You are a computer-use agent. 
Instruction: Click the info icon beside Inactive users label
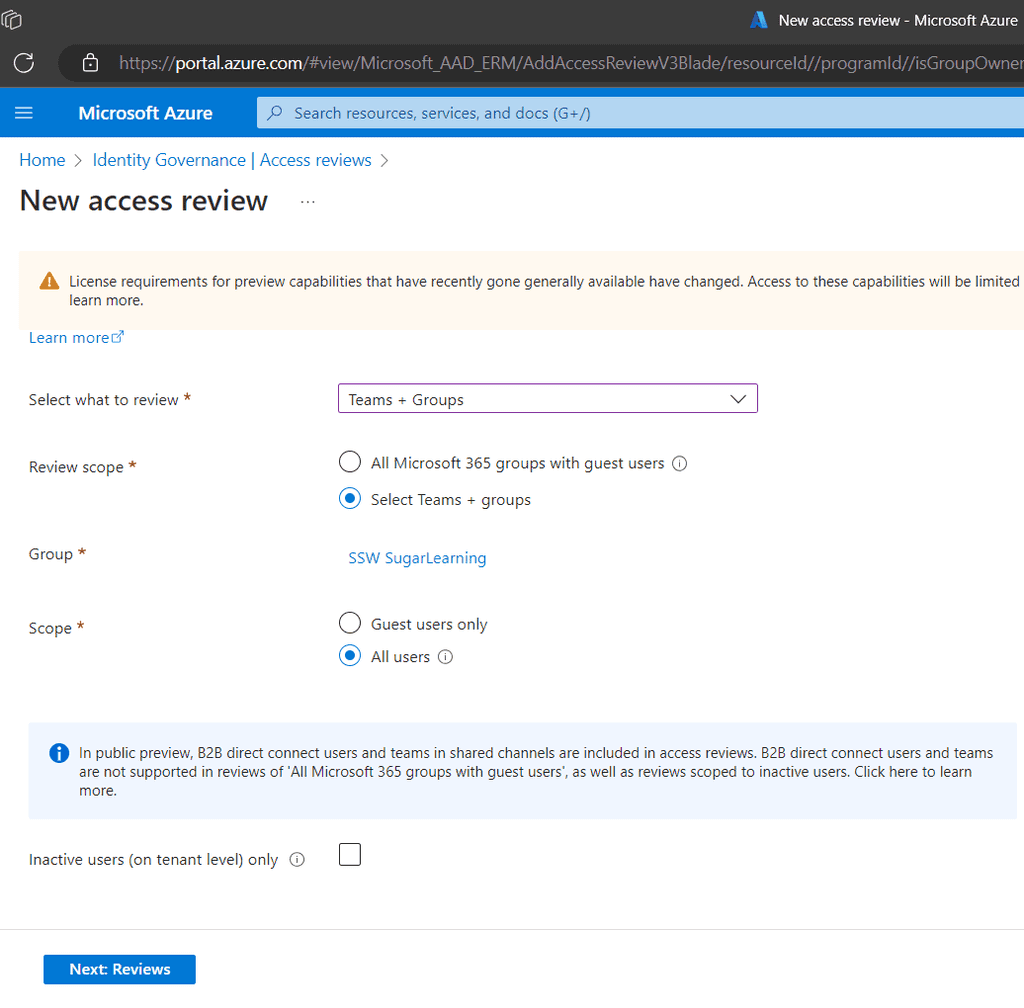pos(297,859)
